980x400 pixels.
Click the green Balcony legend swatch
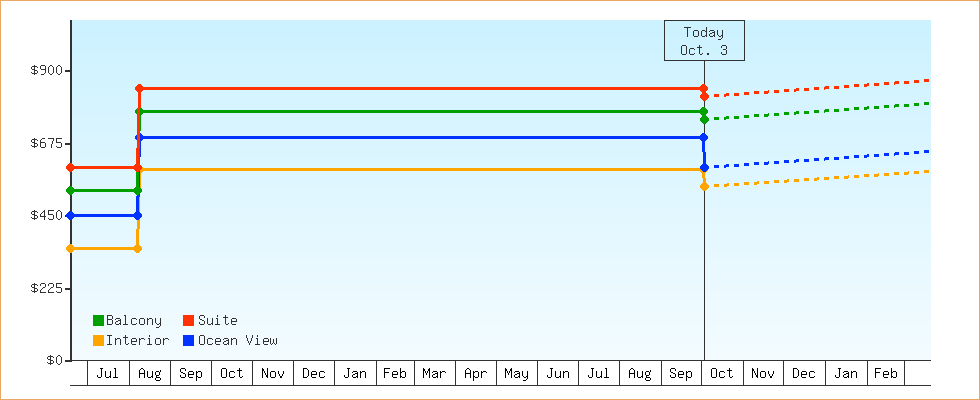[98, 320]
